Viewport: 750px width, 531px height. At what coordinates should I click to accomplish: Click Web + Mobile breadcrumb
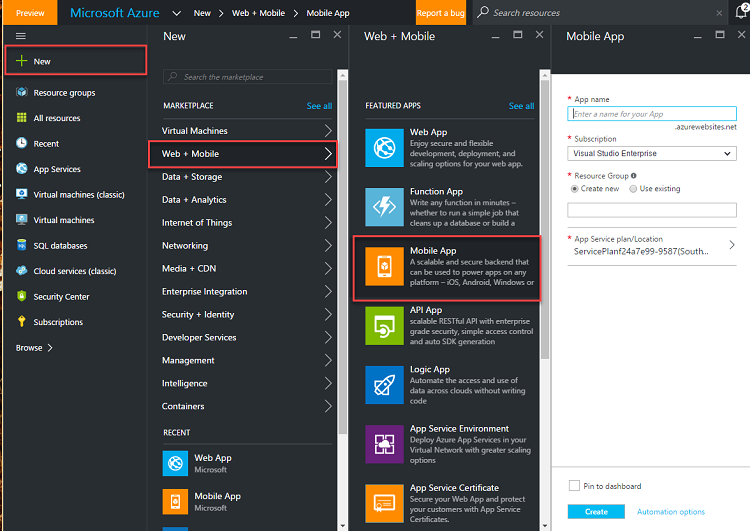coord(258,13)
